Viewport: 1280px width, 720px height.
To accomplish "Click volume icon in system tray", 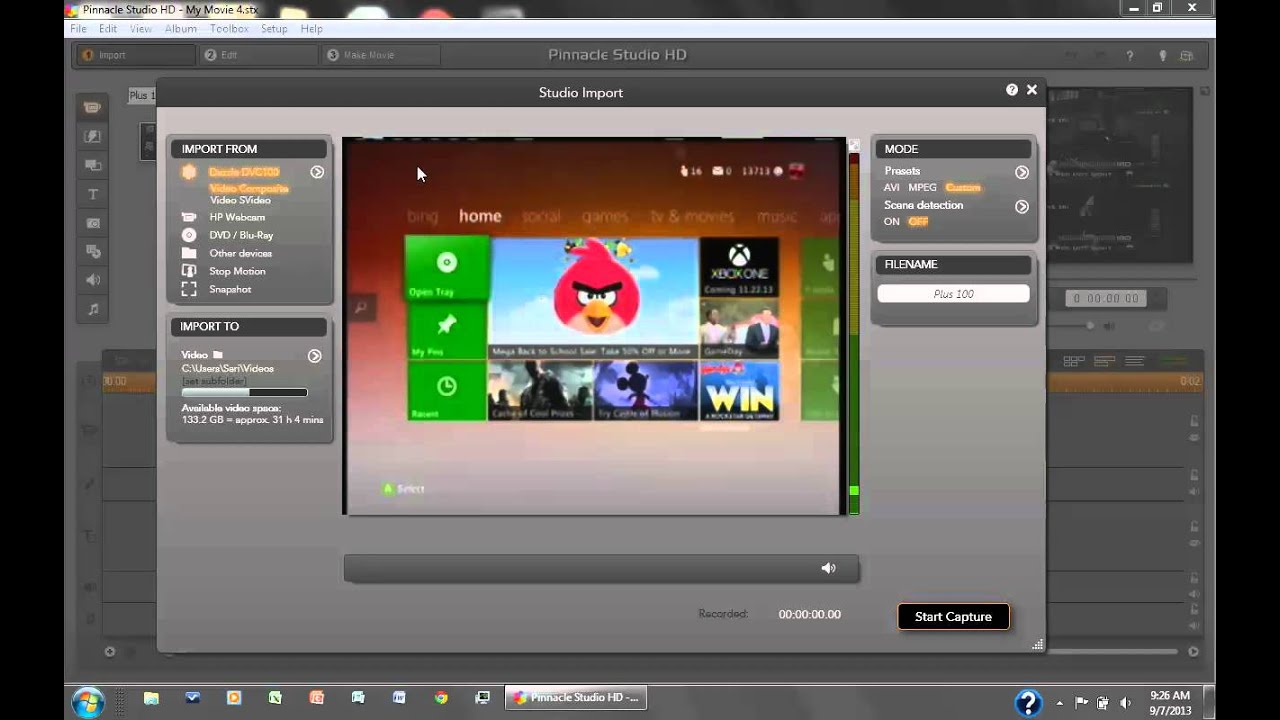I will tap(1125, 702).
